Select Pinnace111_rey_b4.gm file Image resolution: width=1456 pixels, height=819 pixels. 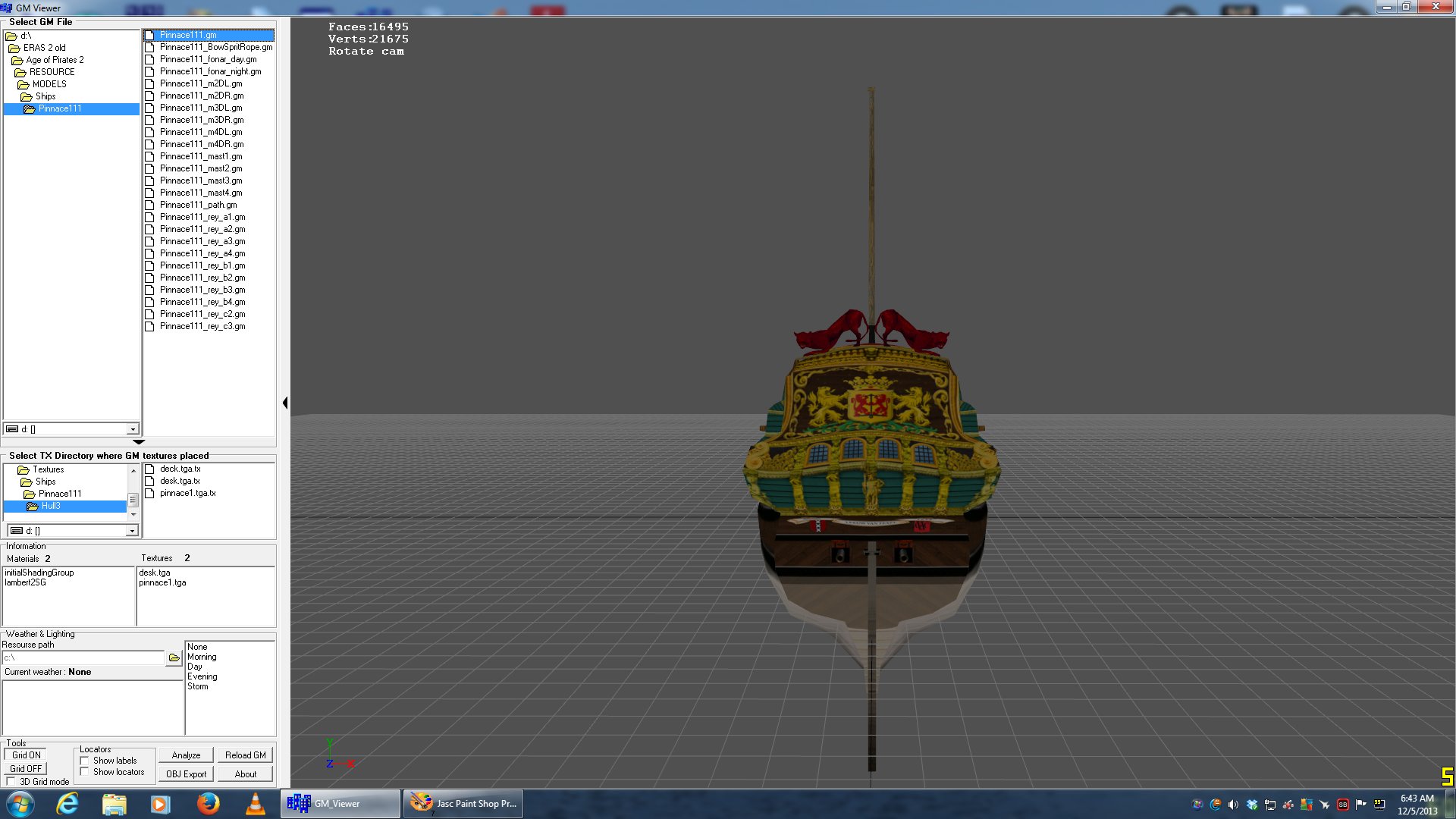click(x=202, y=302)
